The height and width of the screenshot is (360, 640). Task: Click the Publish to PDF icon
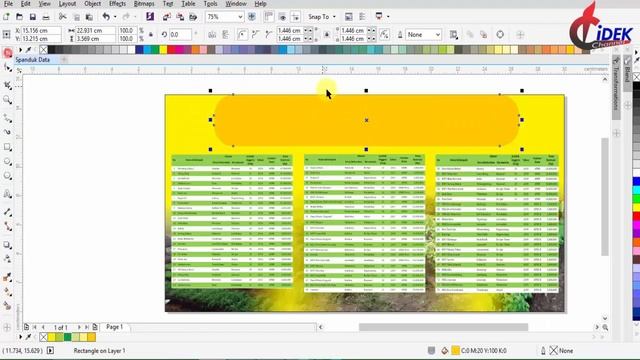tap(193, 17)
